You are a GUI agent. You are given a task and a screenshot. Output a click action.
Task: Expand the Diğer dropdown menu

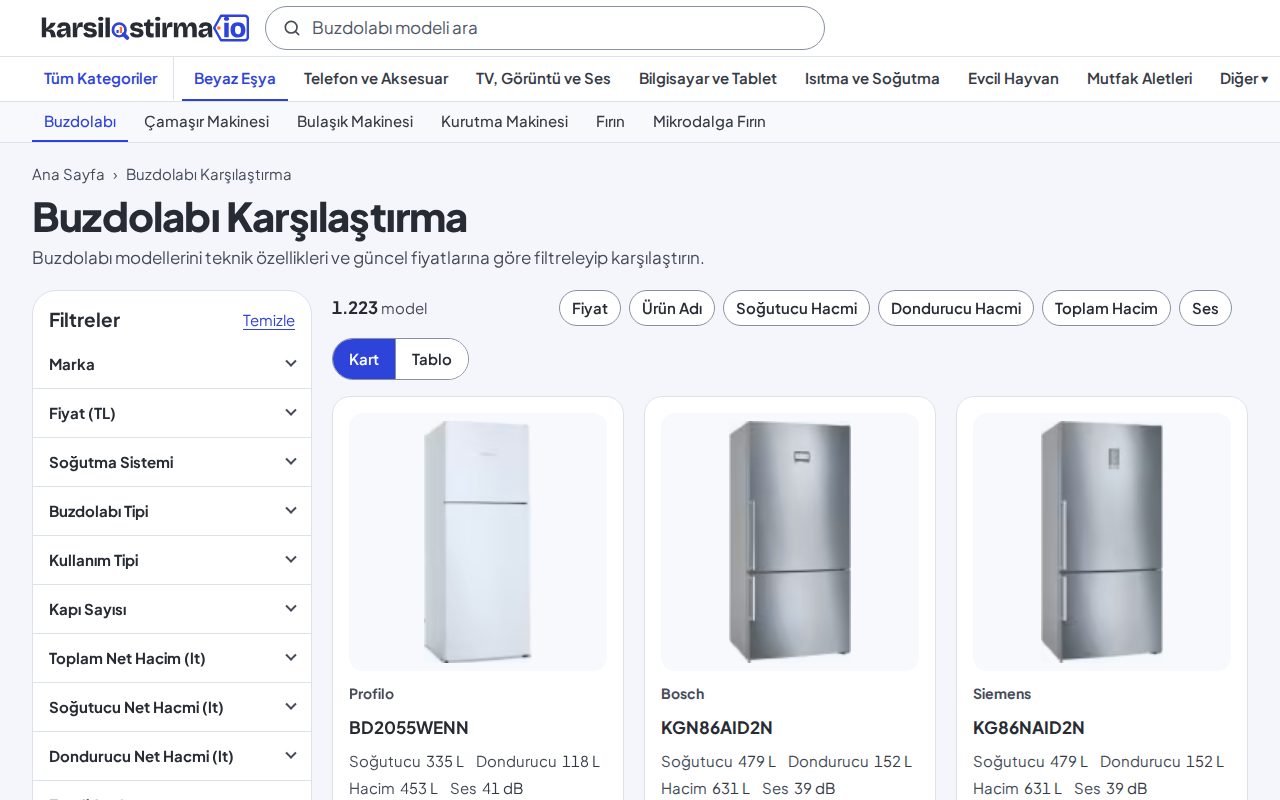pyautogui.click(x=1244, y=78)
